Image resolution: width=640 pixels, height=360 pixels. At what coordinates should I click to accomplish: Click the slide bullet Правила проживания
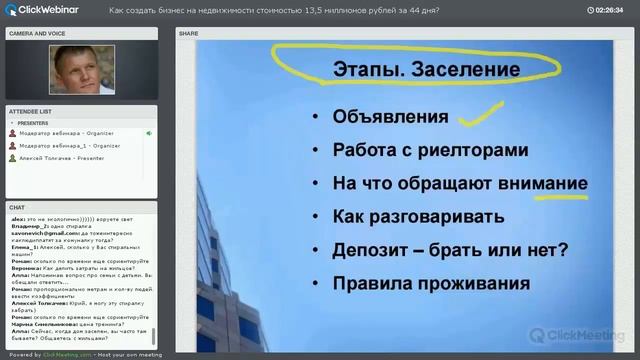tap(431, 283)
